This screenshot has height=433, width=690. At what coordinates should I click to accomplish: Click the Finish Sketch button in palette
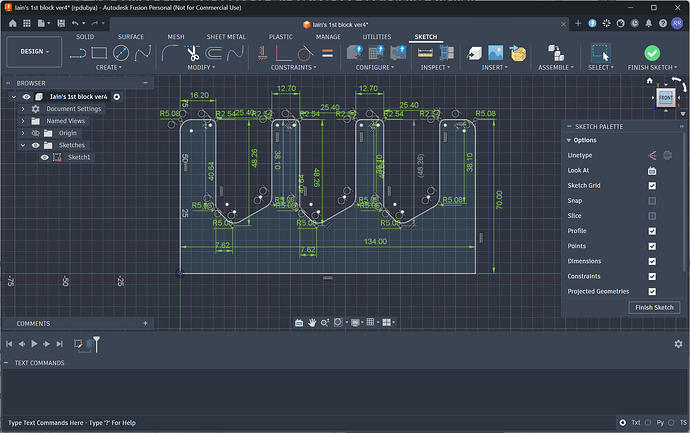tap(654, 308)
